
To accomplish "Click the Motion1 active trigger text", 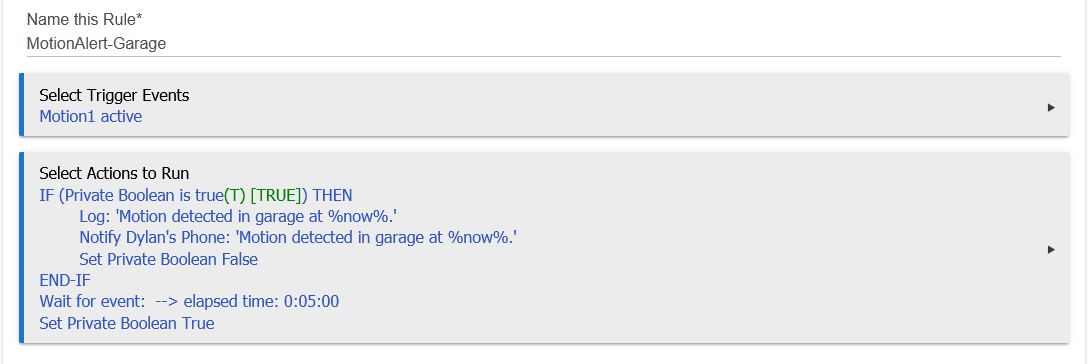I will (91, 116).
